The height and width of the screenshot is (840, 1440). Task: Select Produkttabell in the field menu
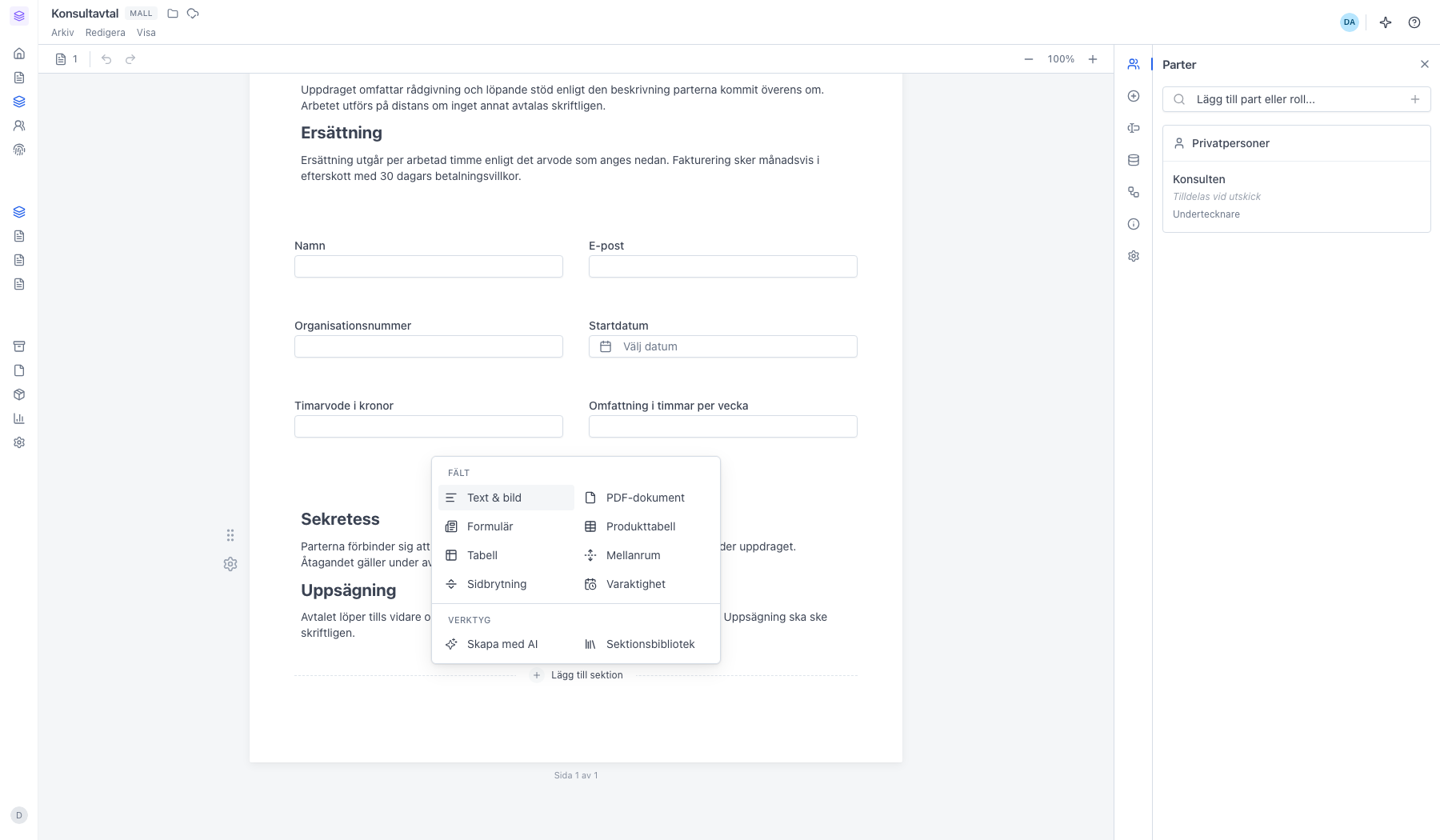(646, 526)
